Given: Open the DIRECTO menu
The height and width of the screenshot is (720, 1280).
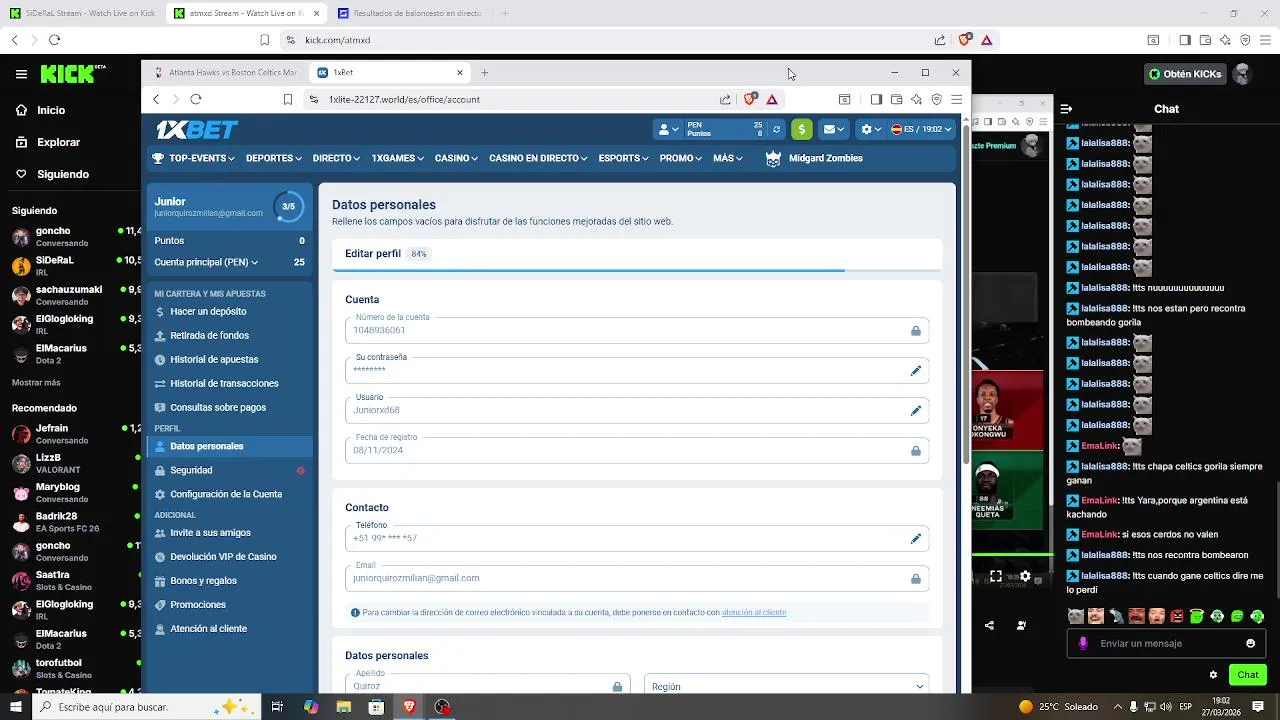Looking at the screenshot, I should tap(336, 158).
